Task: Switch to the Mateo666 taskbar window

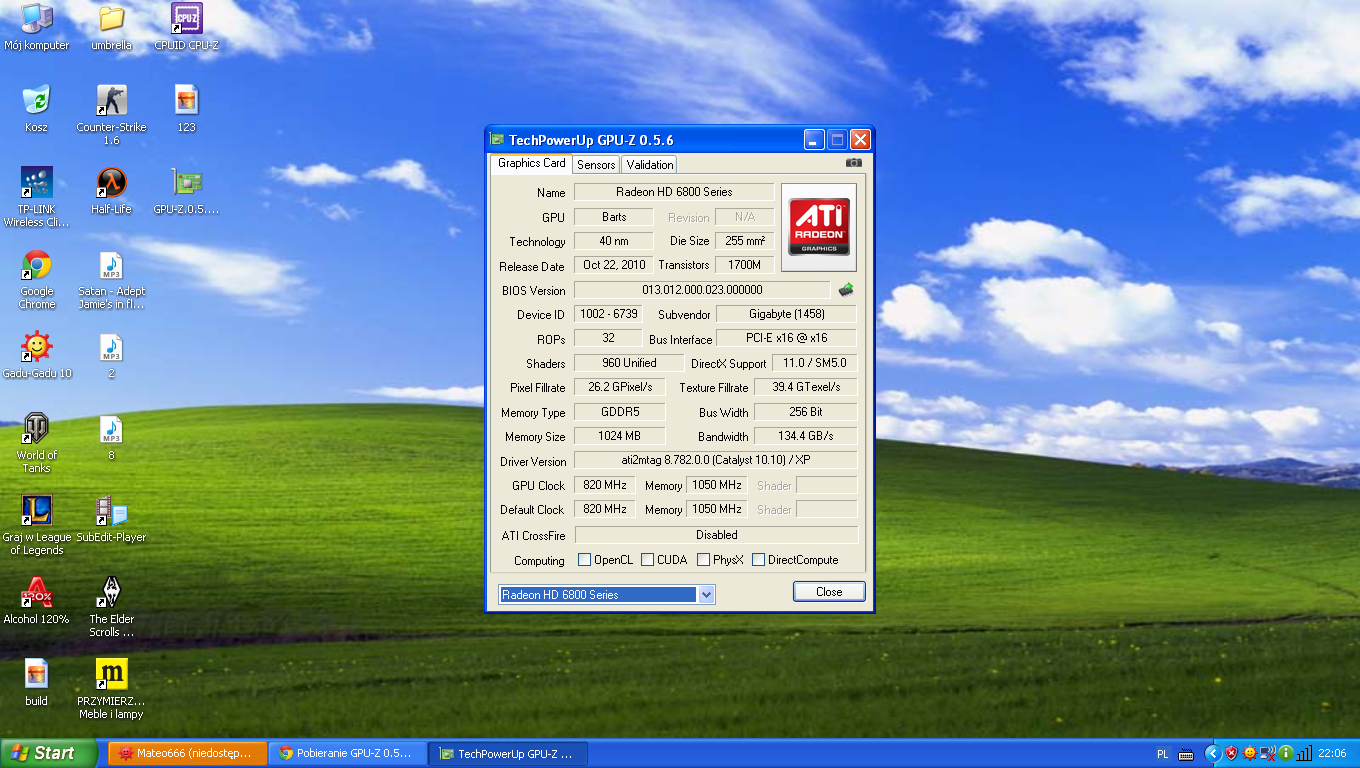Action: click(188, 753)
